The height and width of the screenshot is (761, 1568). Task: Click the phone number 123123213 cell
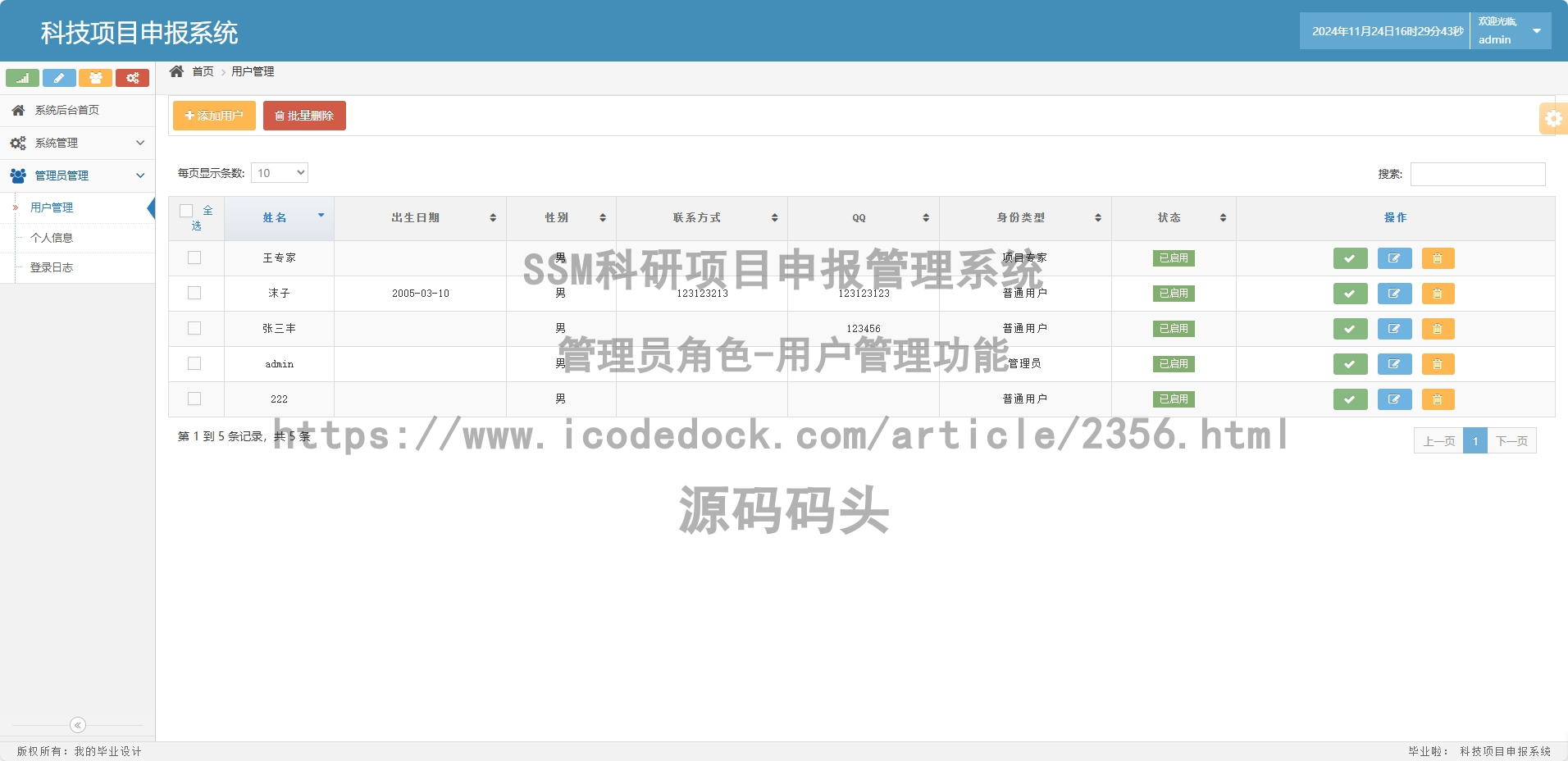[702, 294]
